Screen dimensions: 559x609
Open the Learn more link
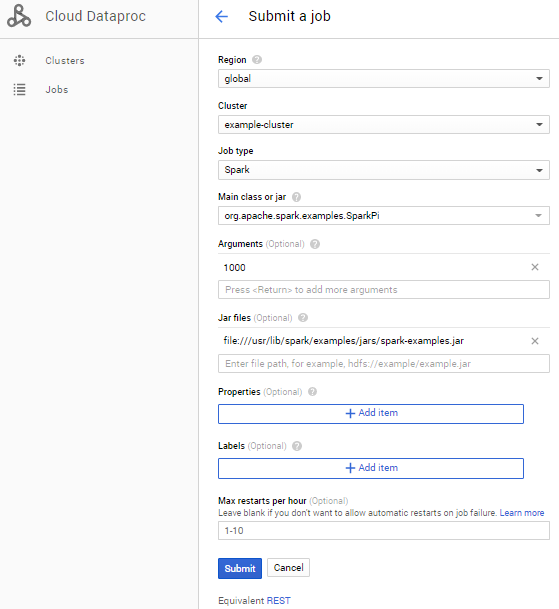coord(522,513)
